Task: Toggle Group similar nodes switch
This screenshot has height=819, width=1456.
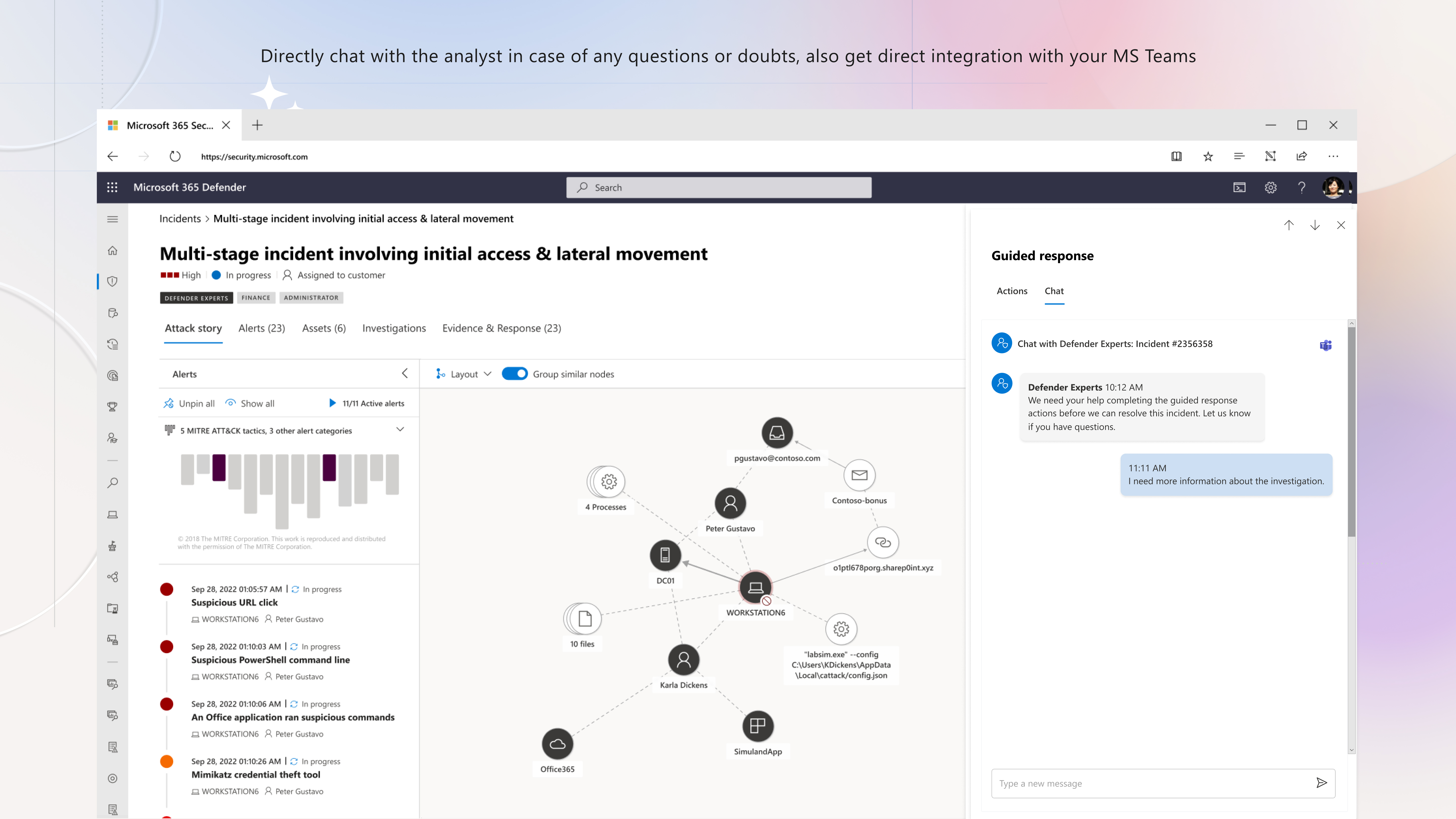Action: point(514,374)
